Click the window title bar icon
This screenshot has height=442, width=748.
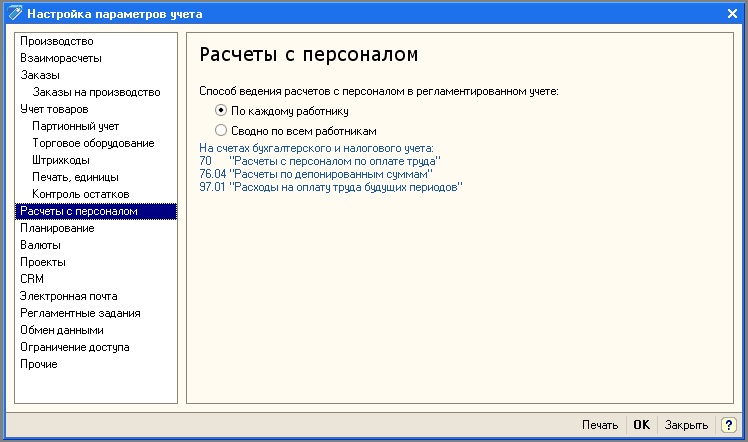point(15,13)
